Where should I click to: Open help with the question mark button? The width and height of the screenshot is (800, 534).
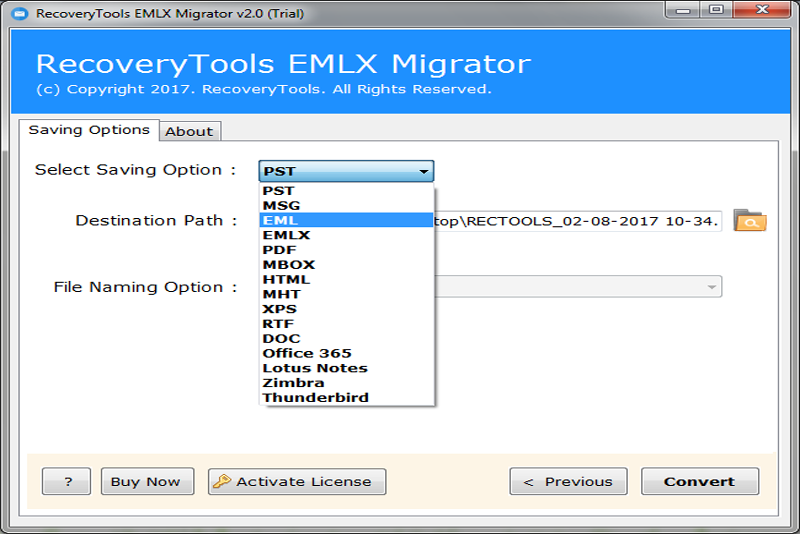click(x=66, y=481)
